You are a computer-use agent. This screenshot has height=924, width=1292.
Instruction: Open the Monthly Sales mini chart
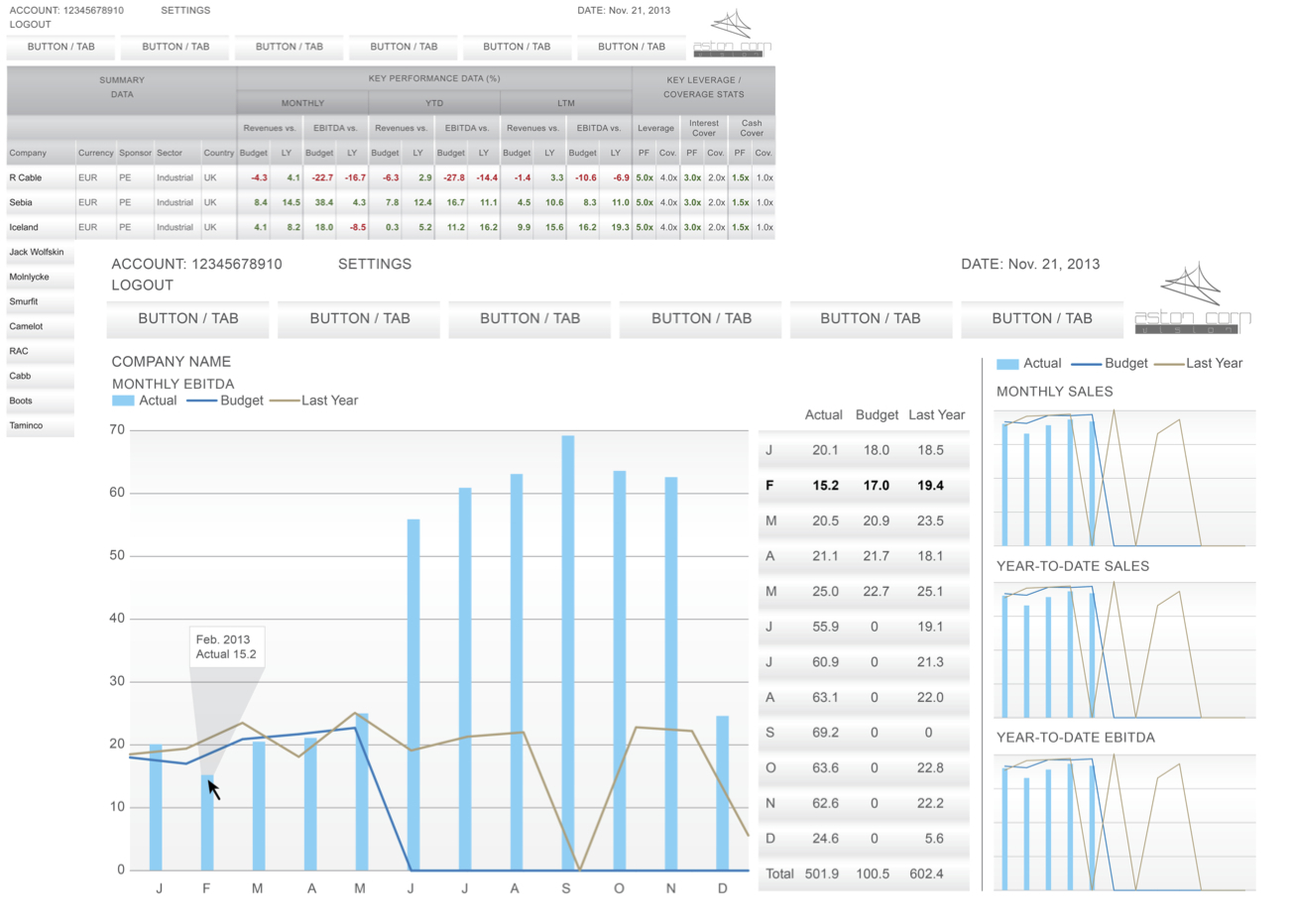pos(1125,478)
